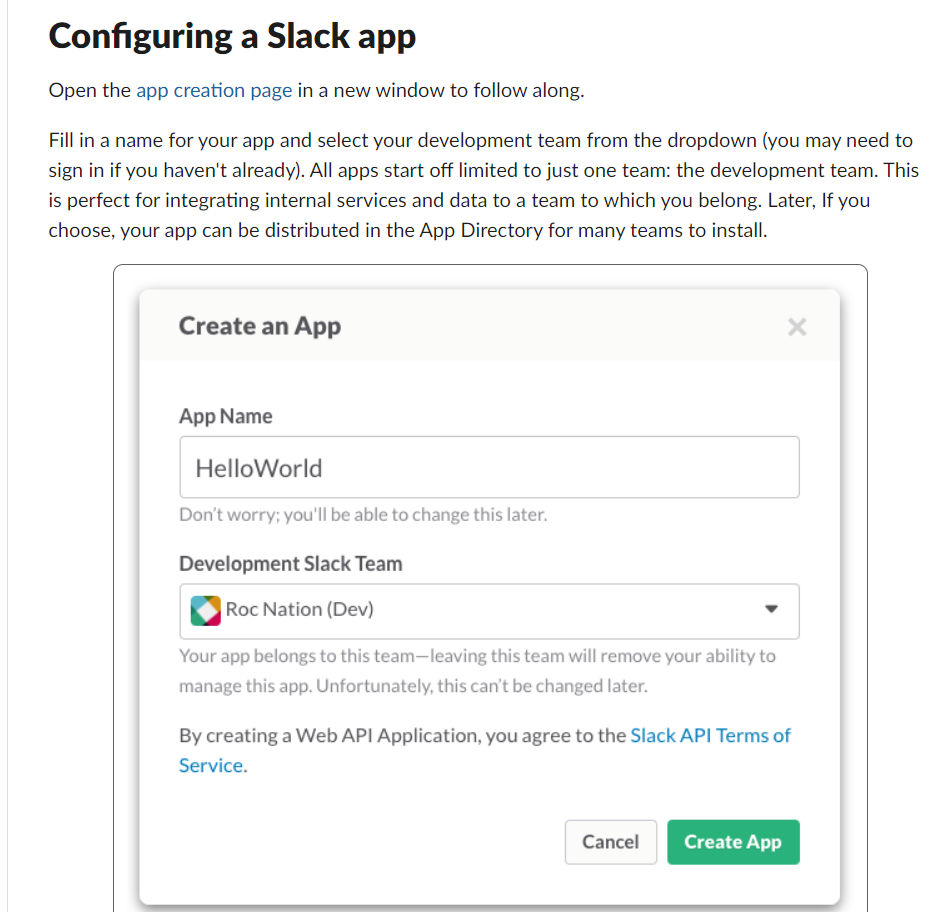Click the HelloWorld App Name field
This screenshot has width=948, height=912.
click(x=489, y=467)
